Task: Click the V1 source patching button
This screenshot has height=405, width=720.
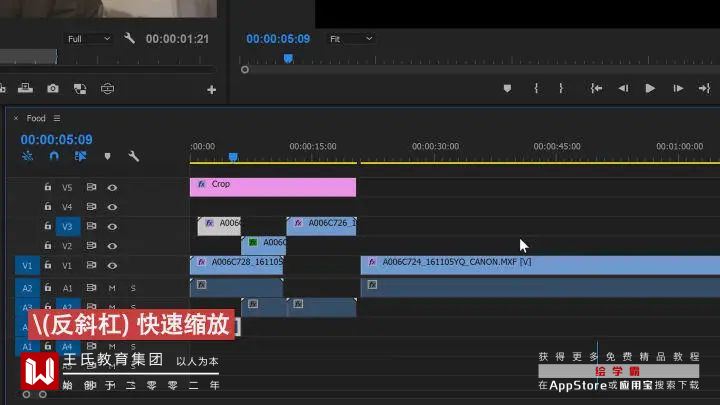Action: [x=27, y=265]
